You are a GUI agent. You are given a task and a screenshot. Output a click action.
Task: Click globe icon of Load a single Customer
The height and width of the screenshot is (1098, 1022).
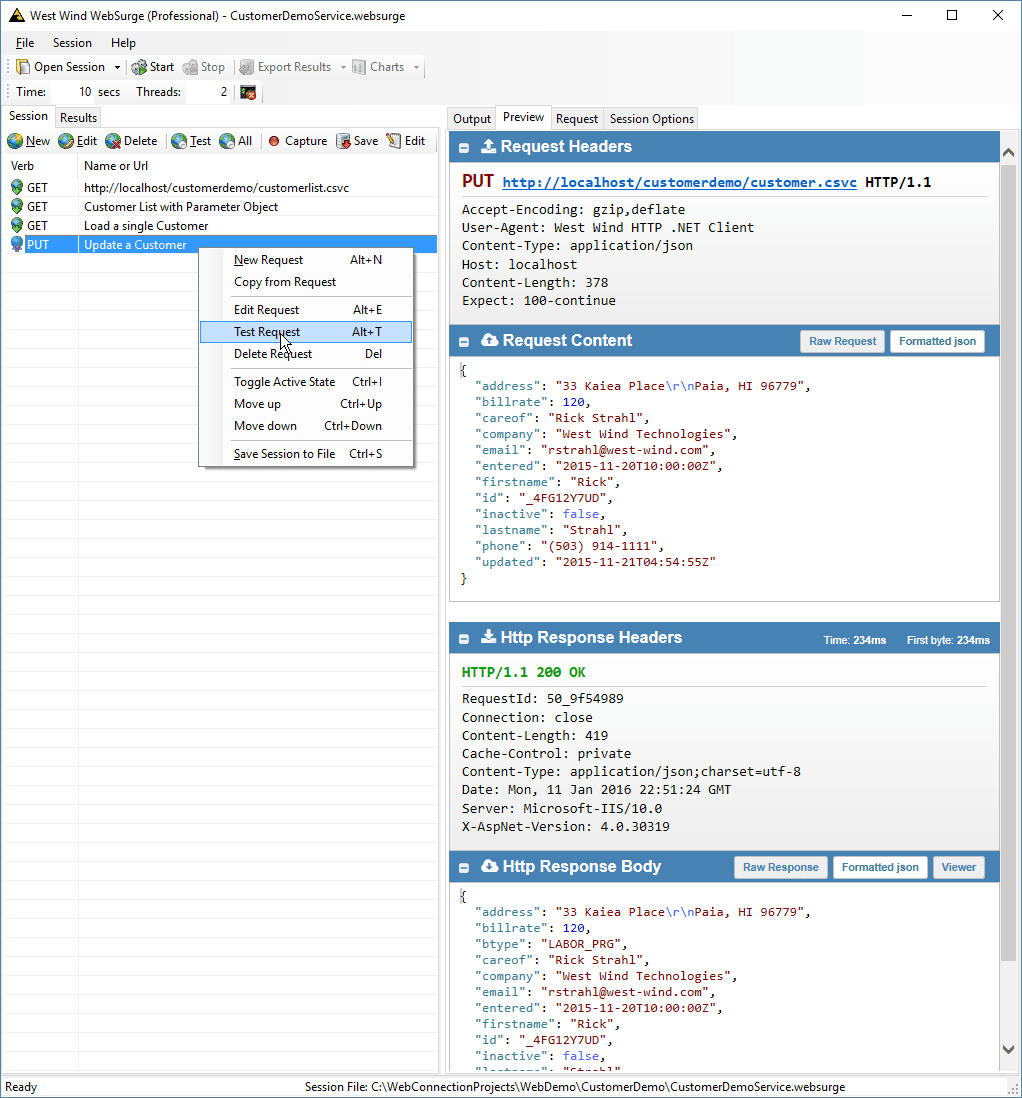click(17, 225)
